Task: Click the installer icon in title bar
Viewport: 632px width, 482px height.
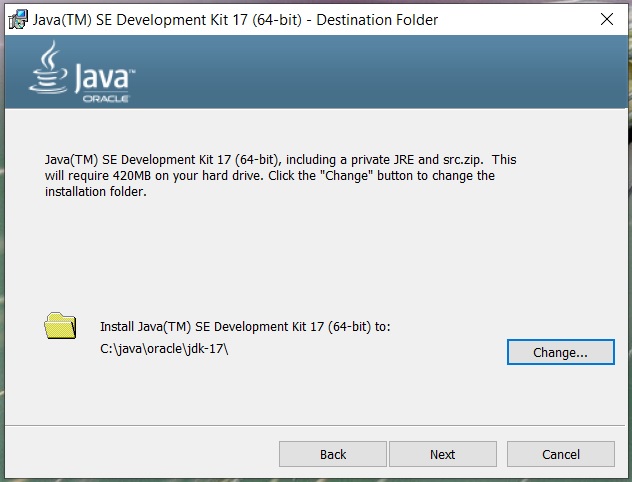Action: 18,20
